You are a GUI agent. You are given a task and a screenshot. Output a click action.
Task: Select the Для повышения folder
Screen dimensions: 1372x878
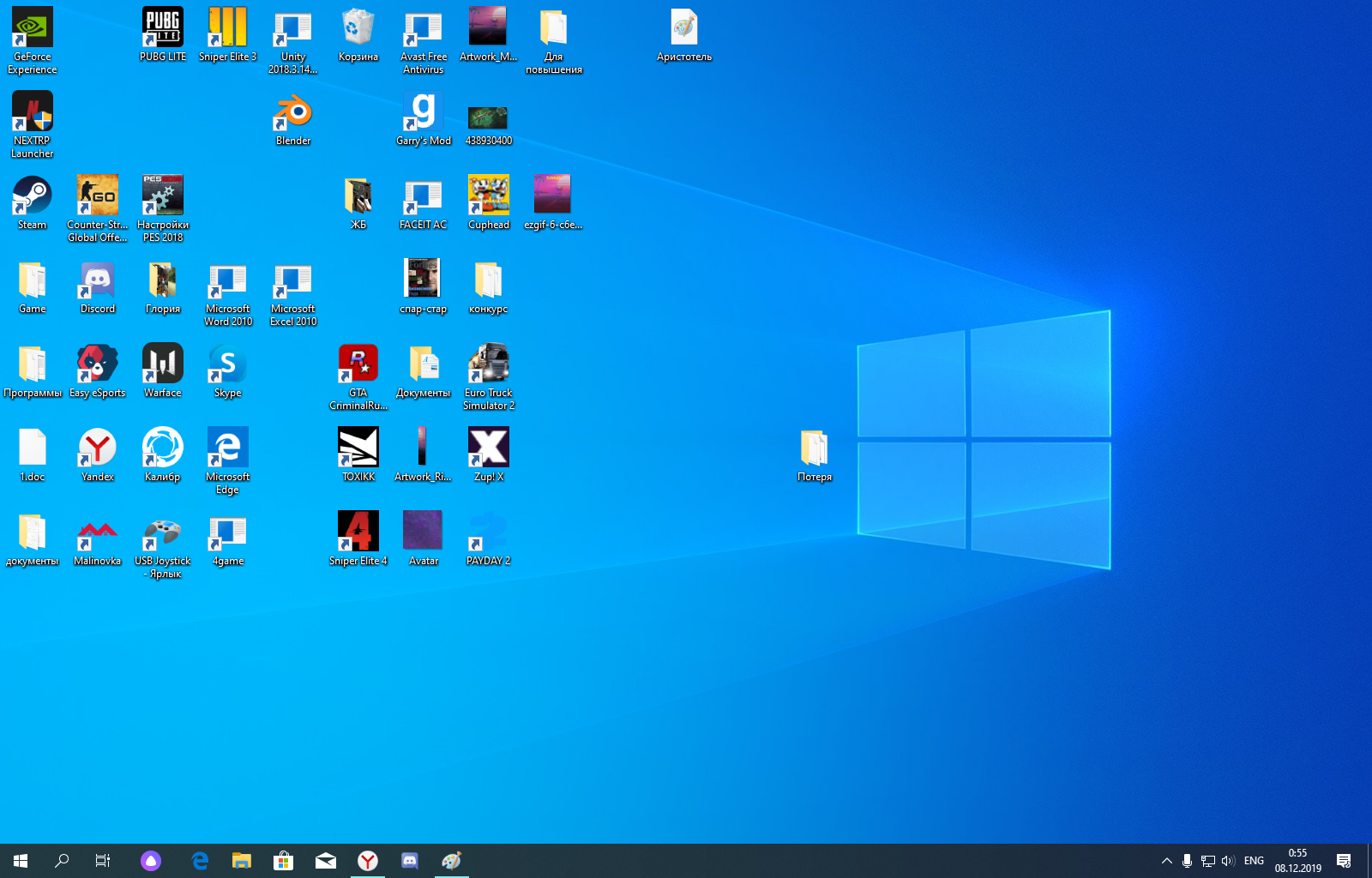point(554,40)
